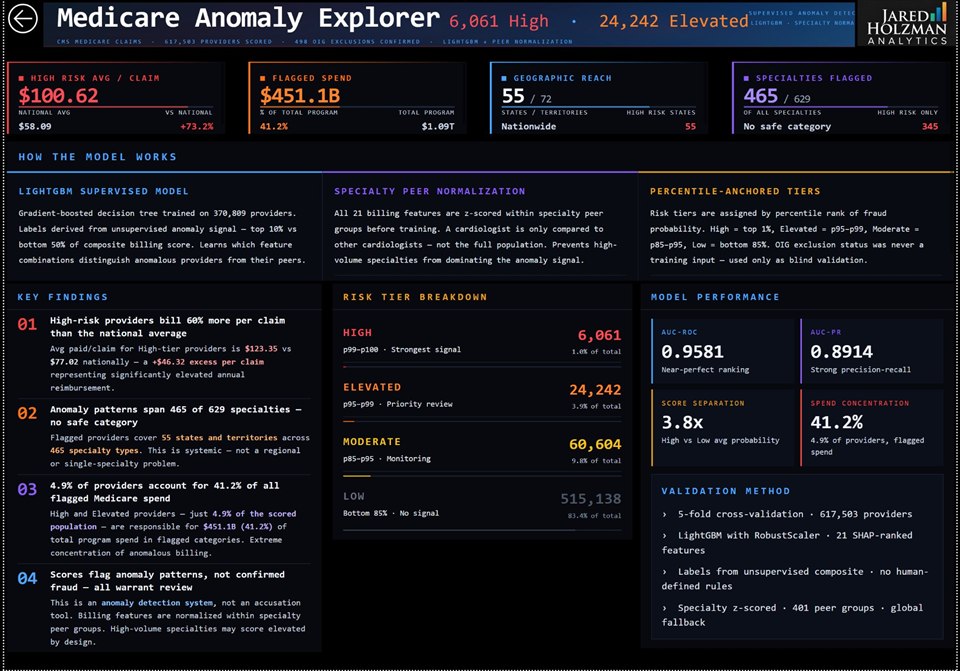The image size is (960, 671).
Task: Open the anomaly detection system link
Action: 157,603
